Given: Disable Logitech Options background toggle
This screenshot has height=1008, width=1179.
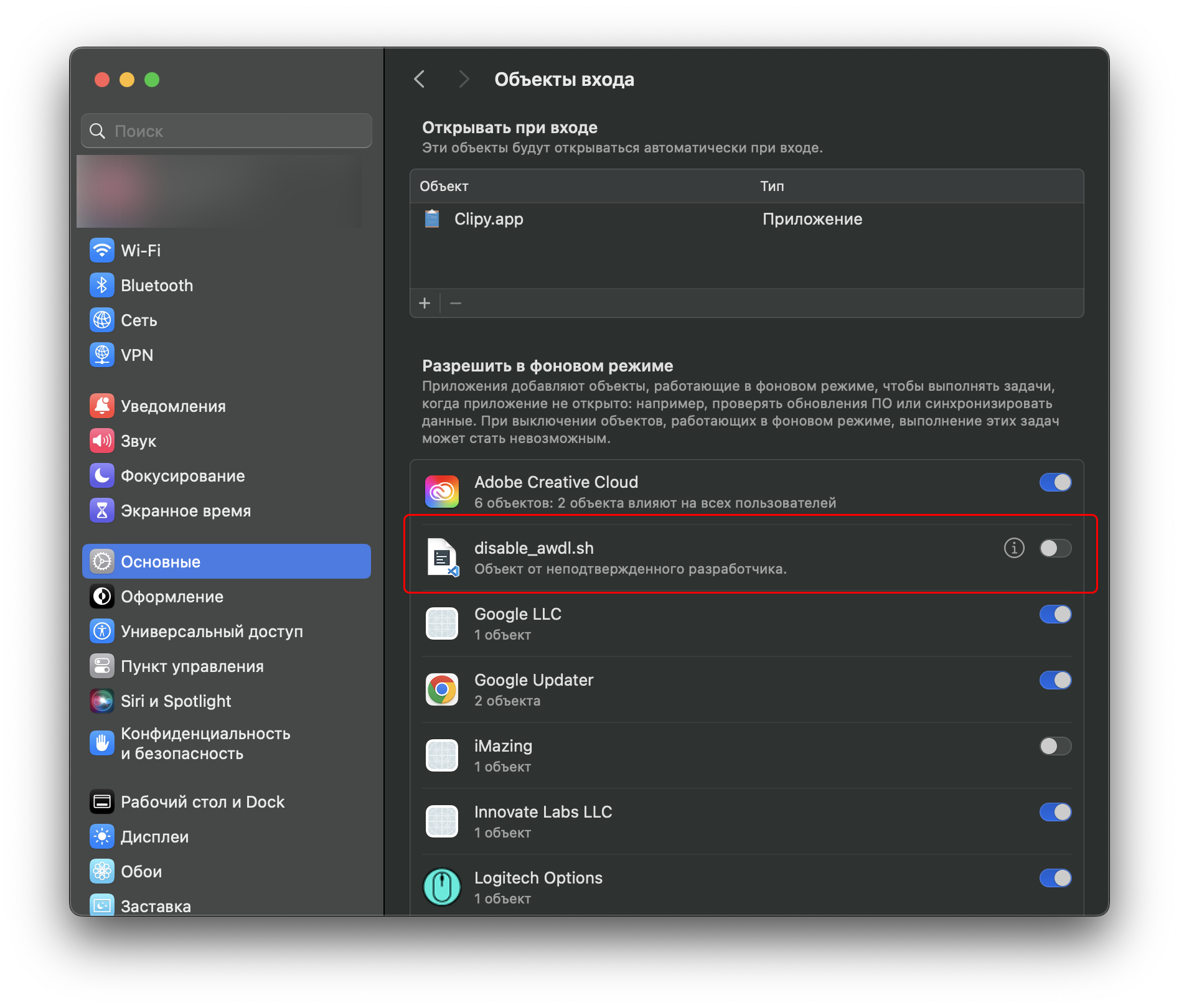Looking at the screenshot, I should (1056, 878).
